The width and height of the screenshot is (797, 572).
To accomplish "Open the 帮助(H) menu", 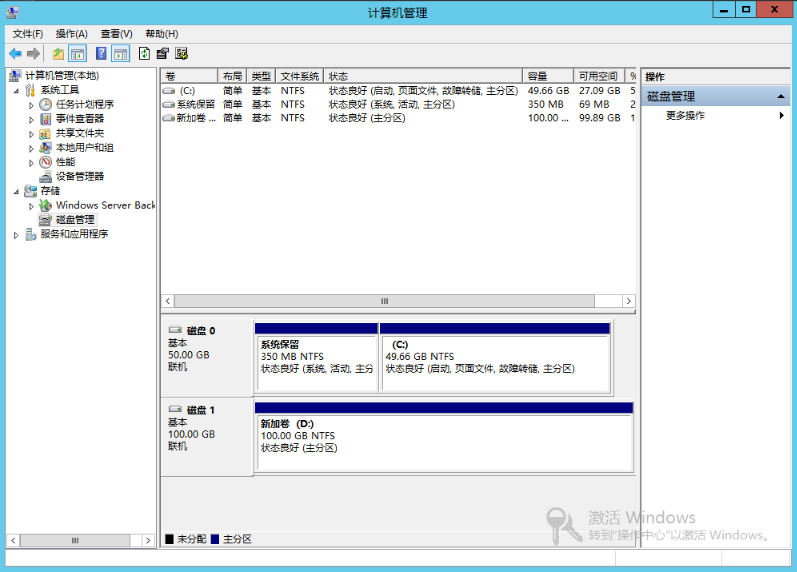I will [x=162, y=34].
